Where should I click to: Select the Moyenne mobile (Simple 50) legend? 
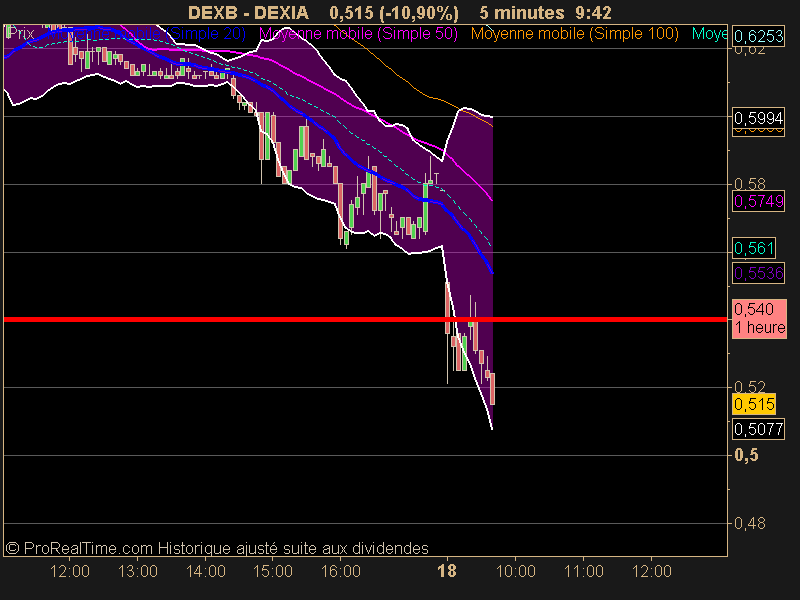[x=358, y=34]
